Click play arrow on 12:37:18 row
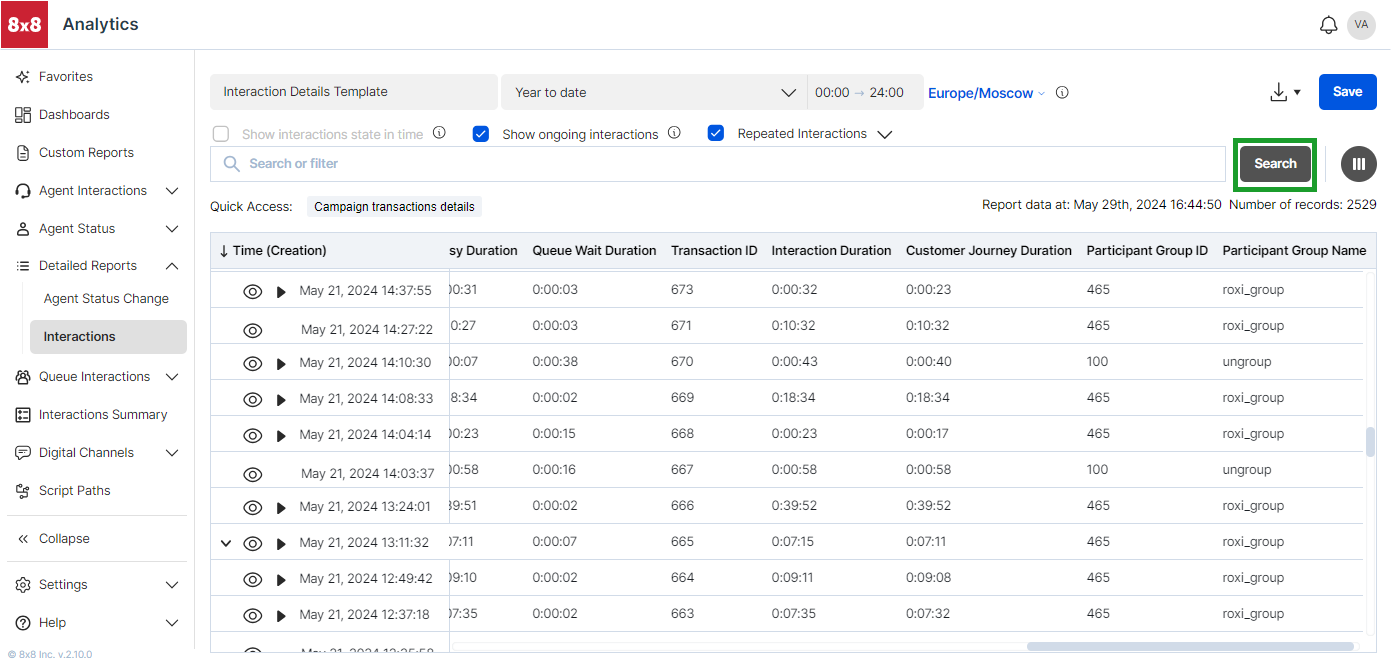Image resolution: width=1391 pixels, height=667 pixels. pos(281,615)
